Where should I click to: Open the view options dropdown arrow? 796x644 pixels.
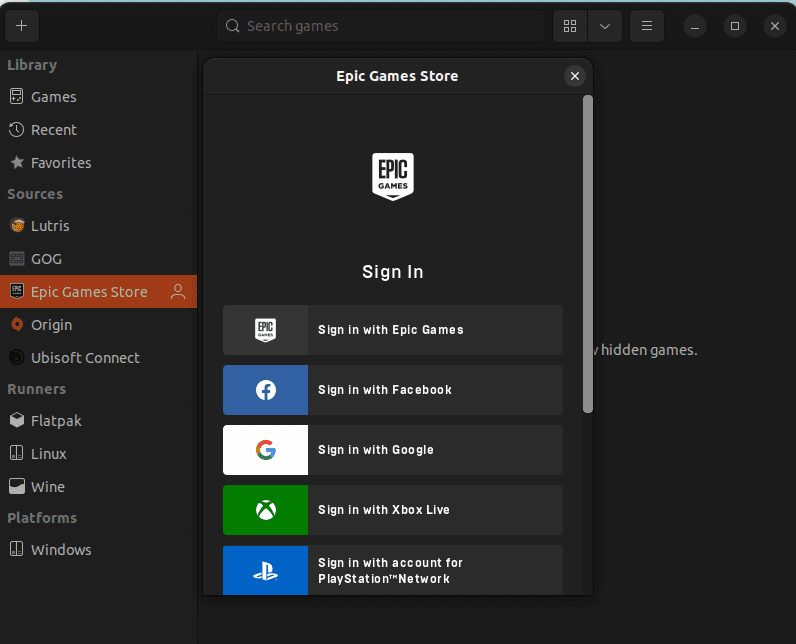point(605,26)
